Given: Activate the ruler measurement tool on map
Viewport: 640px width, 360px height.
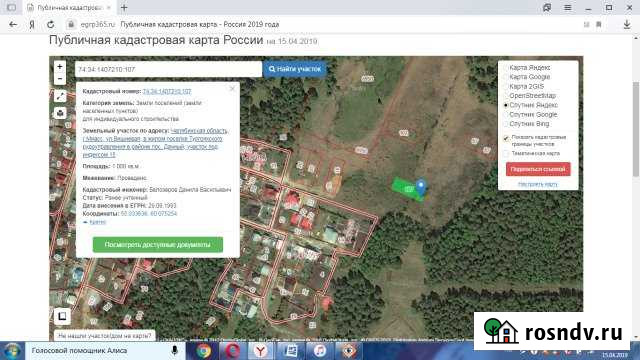Looking at the screenshot, I should pos(60,96).
